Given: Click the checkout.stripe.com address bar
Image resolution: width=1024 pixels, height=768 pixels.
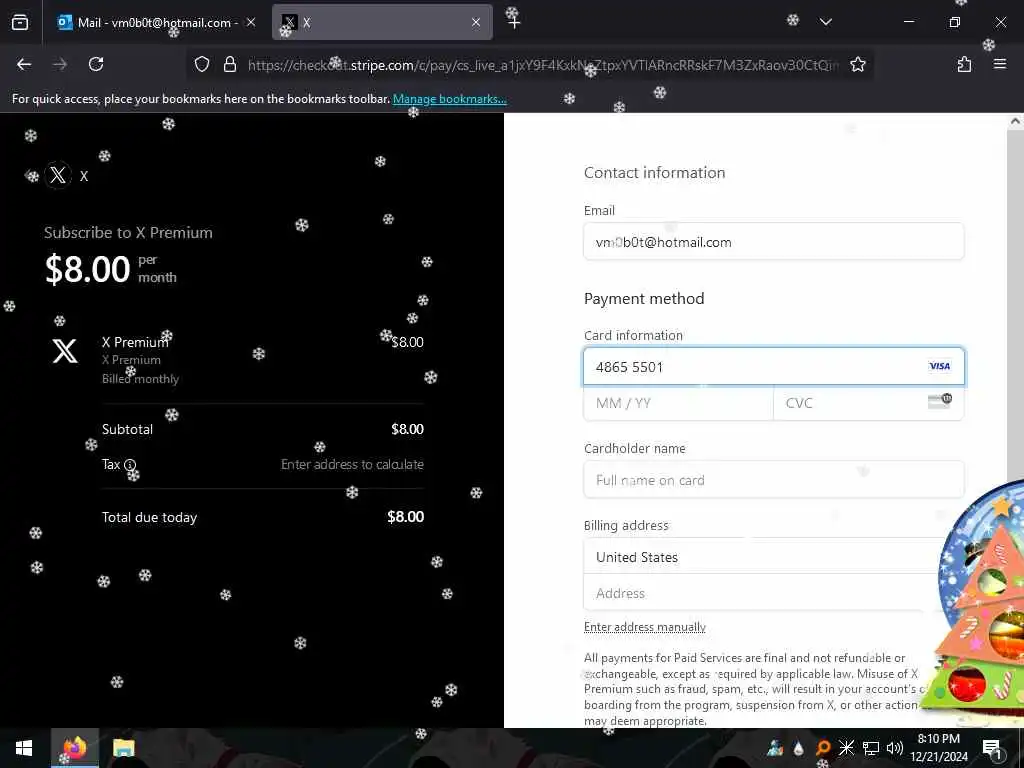Looking at the screenshot, I should pyautogui.click(x=542, y=65).
